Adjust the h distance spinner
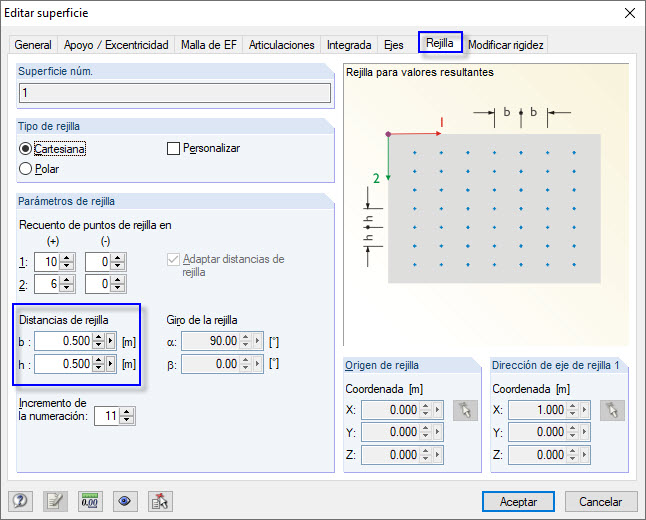This screenshot has height=520, width=646. coord(98,364)
